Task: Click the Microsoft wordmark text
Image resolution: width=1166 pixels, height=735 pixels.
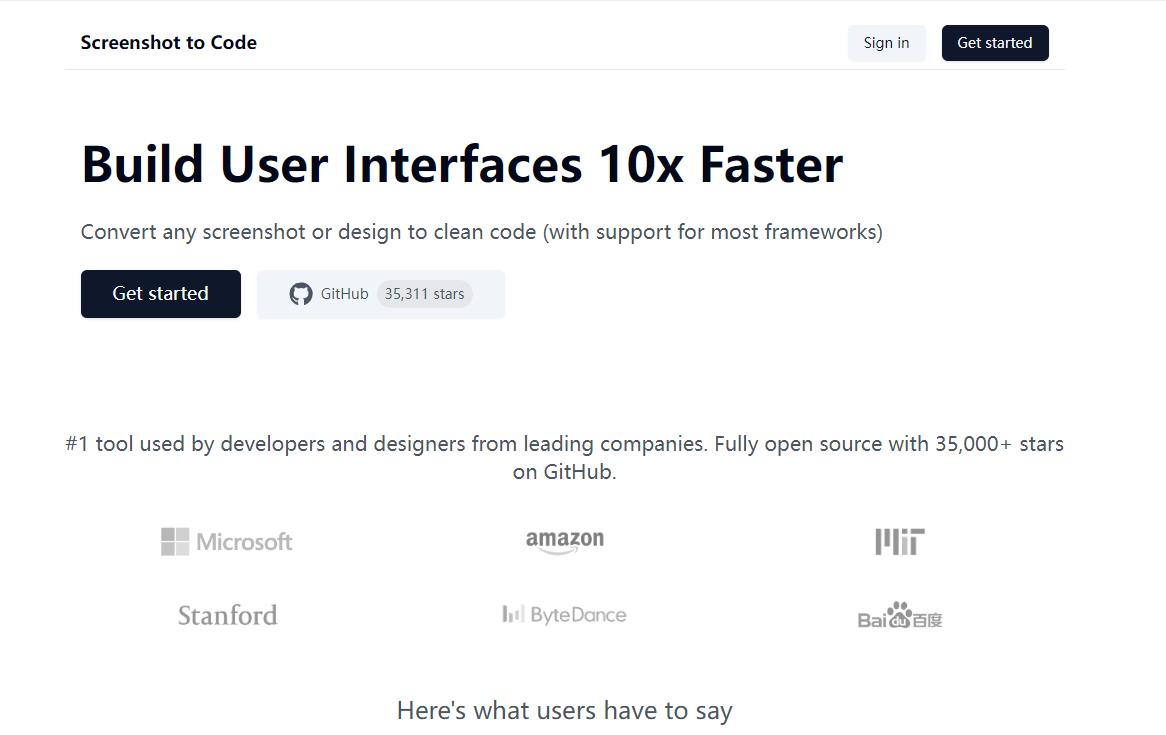Action: 244,542
